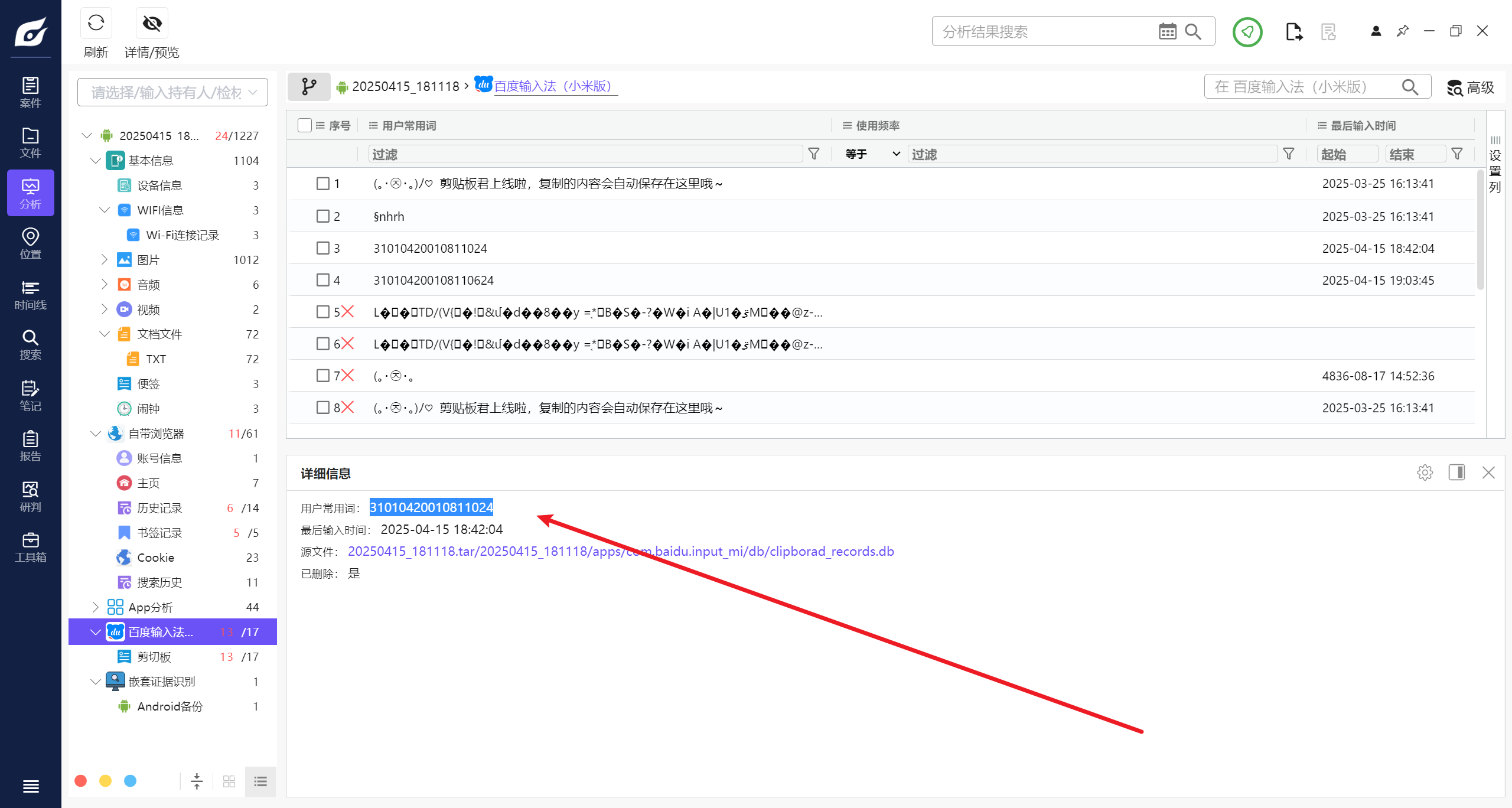The height and width of the screenshot is (808, 1512).
Task: Open the Toolbox (工具箱) sidebar icon
Action: tap(30, 547)
